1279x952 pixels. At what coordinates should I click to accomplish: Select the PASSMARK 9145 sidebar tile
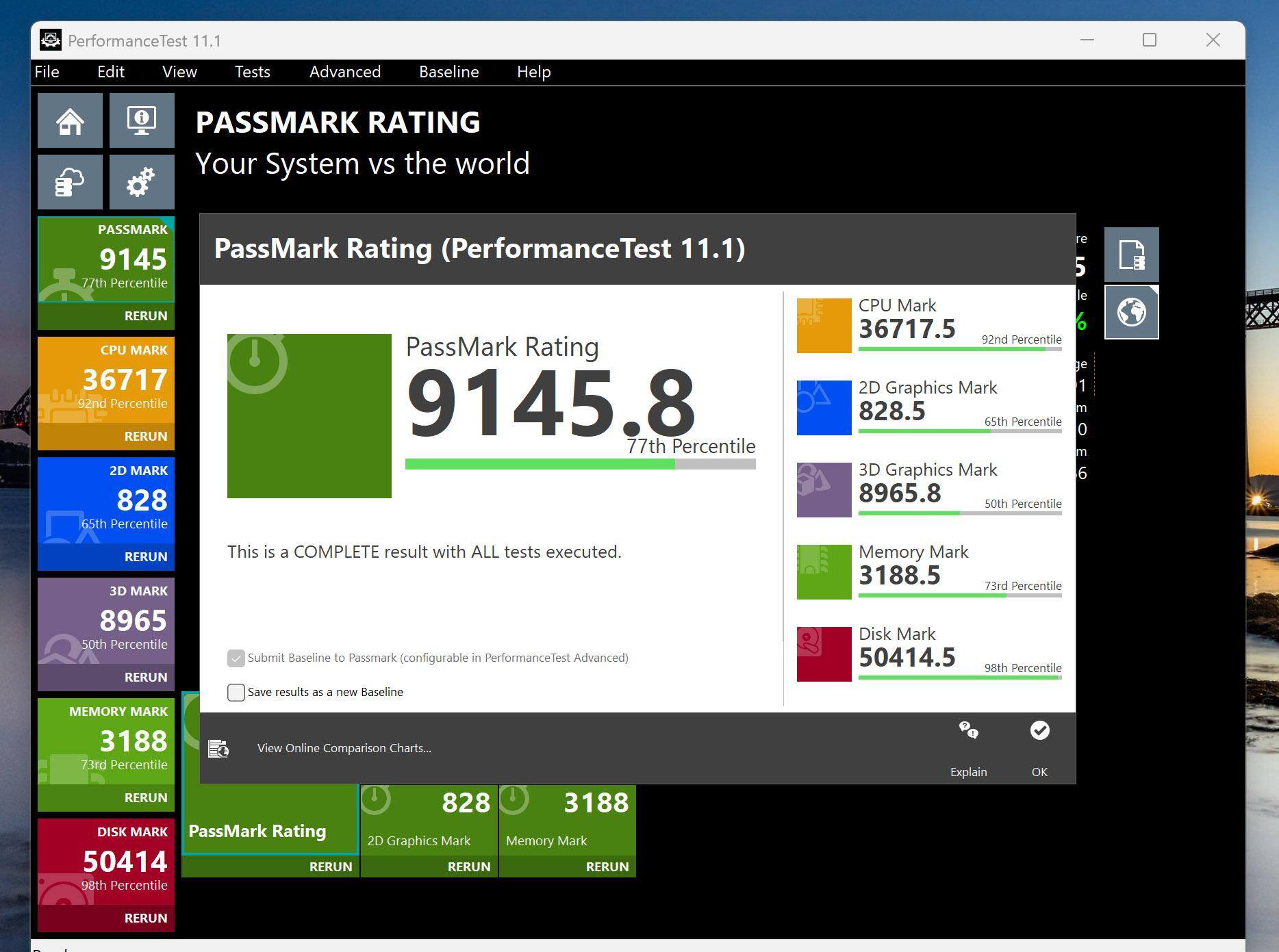[106, 259]
